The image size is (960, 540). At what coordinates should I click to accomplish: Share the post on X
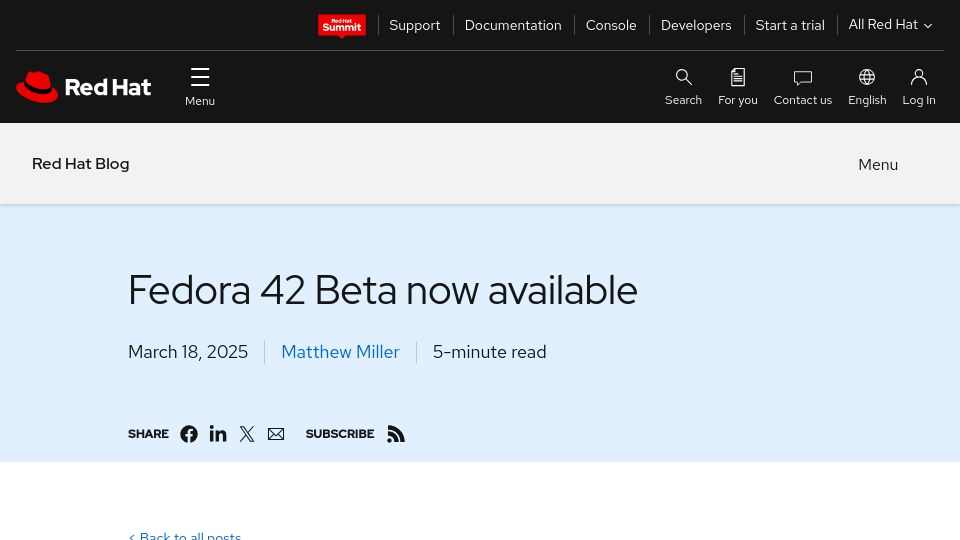click(x=247, y=434)
